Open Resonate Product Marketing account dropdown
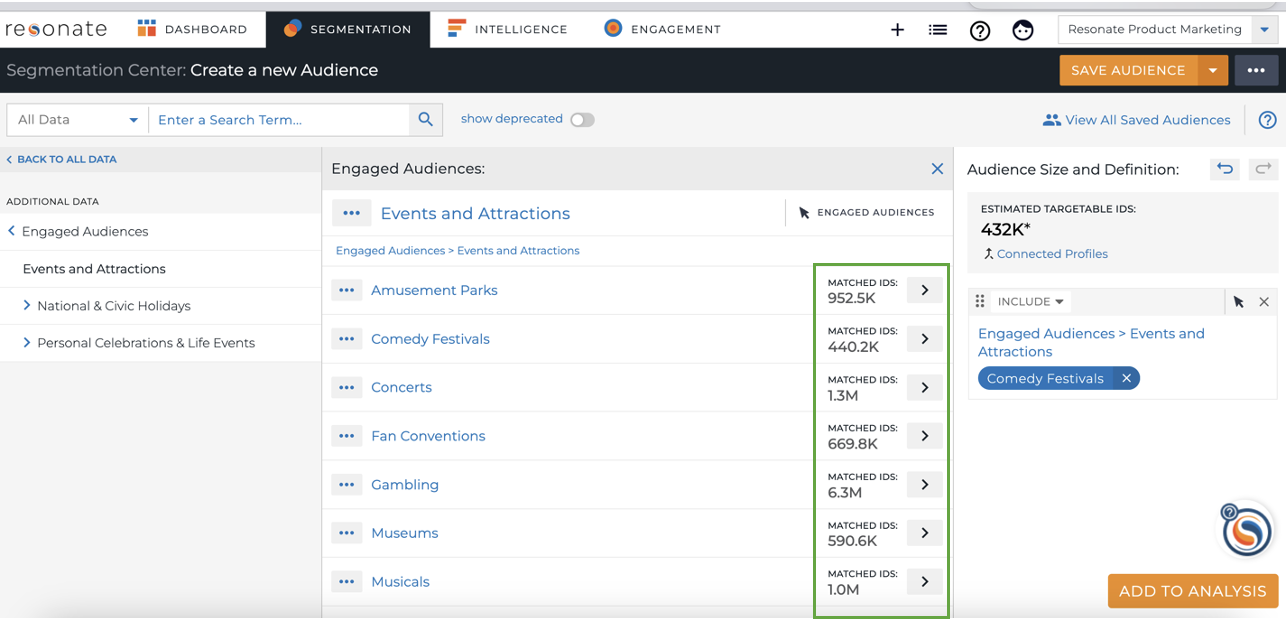The width and height of the screenshot is (1286, 620). pos(1166,29)
